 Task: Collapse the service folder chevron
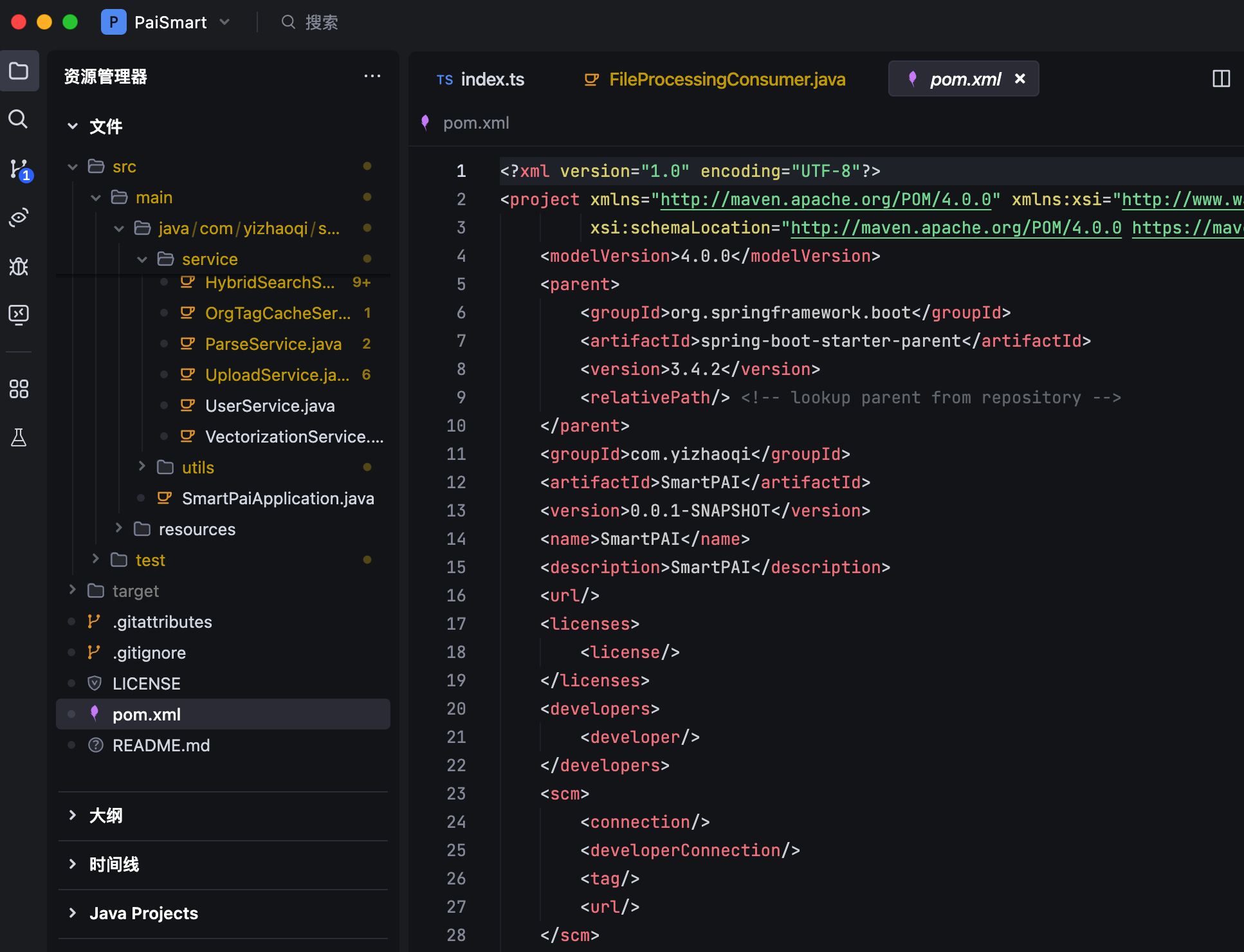click(142, 259)
